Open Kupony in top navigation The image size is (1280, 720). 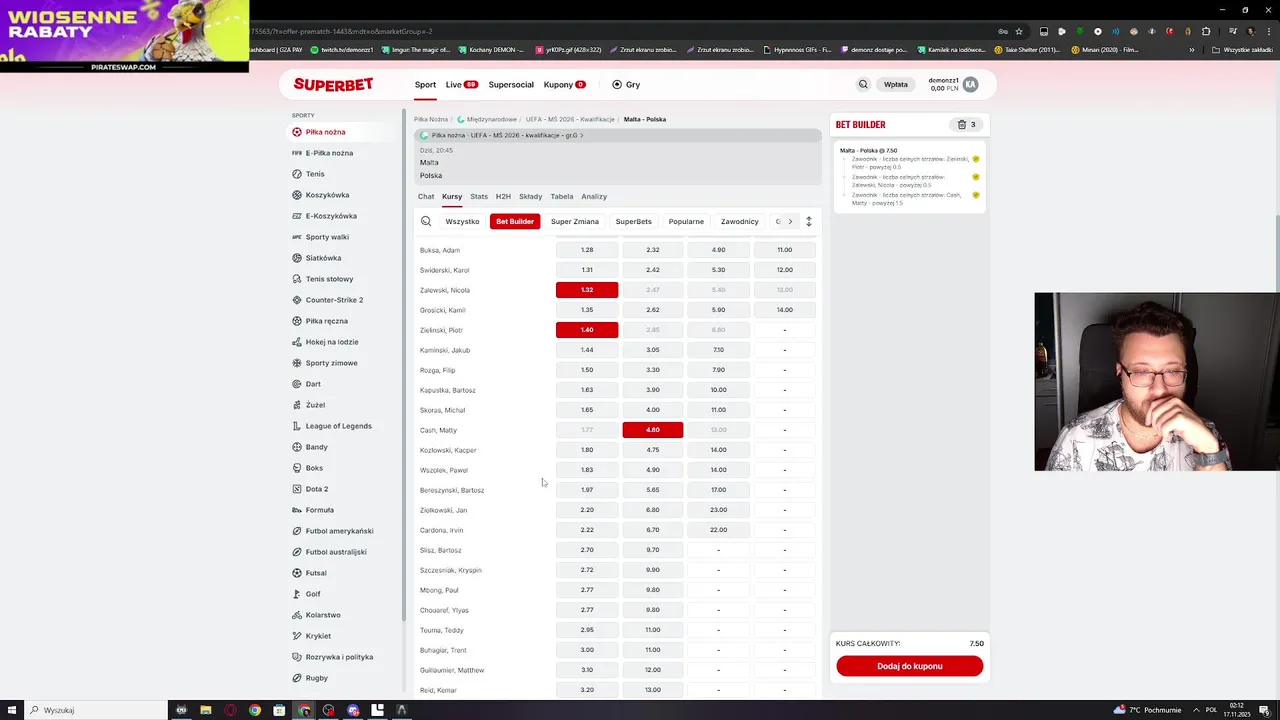coord(565,85)
